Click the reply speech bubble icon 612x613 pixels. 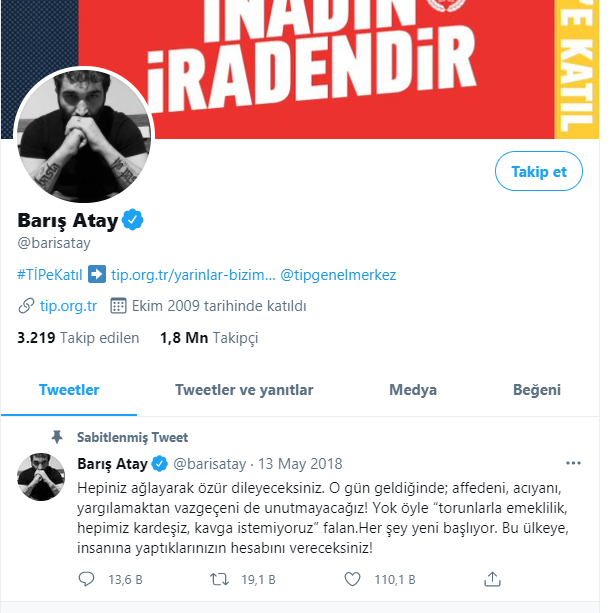tap(86, 579)
